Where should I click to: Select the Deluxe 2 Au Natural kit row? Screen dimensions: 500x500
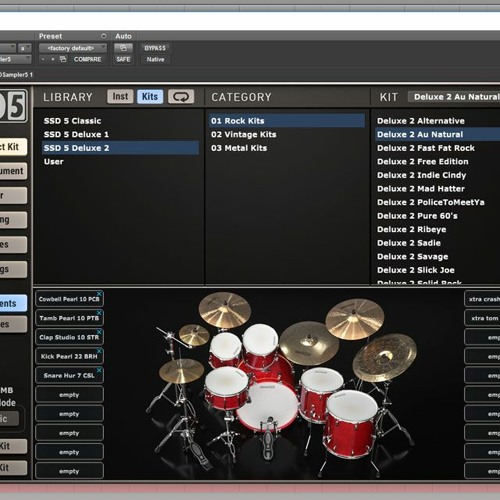click(438, 134)
